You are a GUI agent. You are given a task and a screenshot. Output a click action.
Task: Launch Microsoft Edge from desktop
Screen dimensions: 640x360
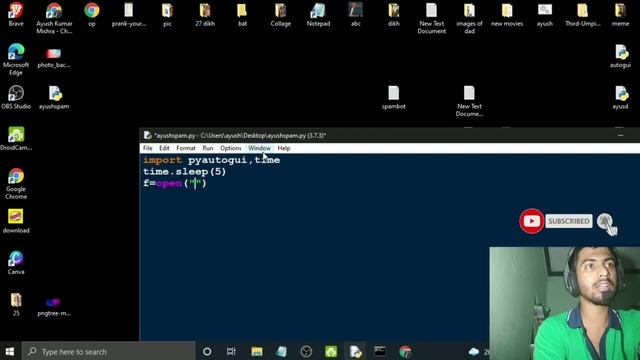tap(16, 59)
